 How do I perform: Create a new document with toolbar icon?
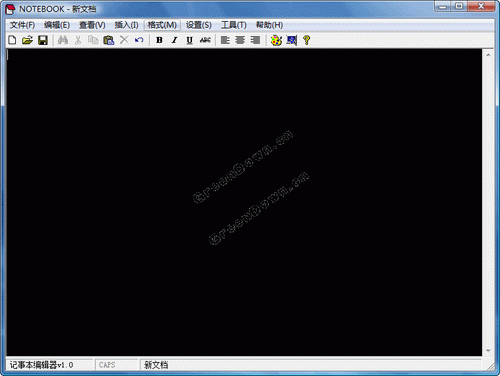(12, 40)
